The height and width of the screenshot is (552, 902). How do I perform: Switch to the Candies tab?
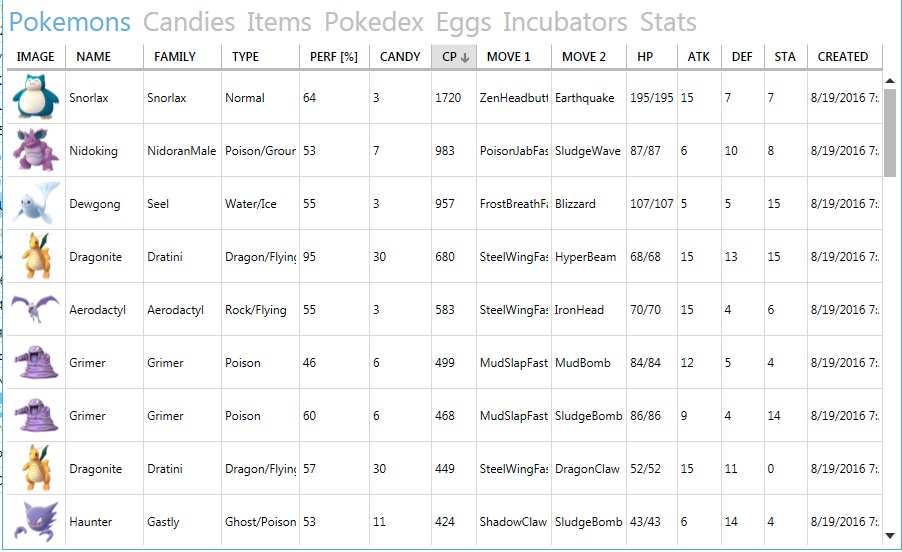[189, 22]
